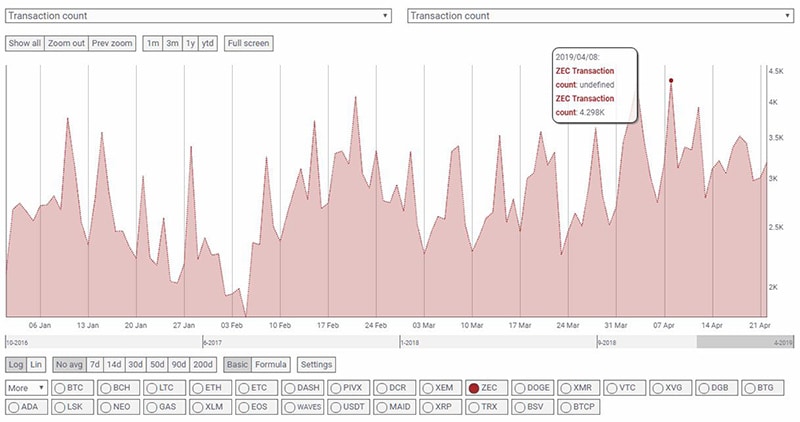Open the left Transaction count dropdown
Image resolution: width=800 pixels, height=422 pixels.
coord(198,16)
